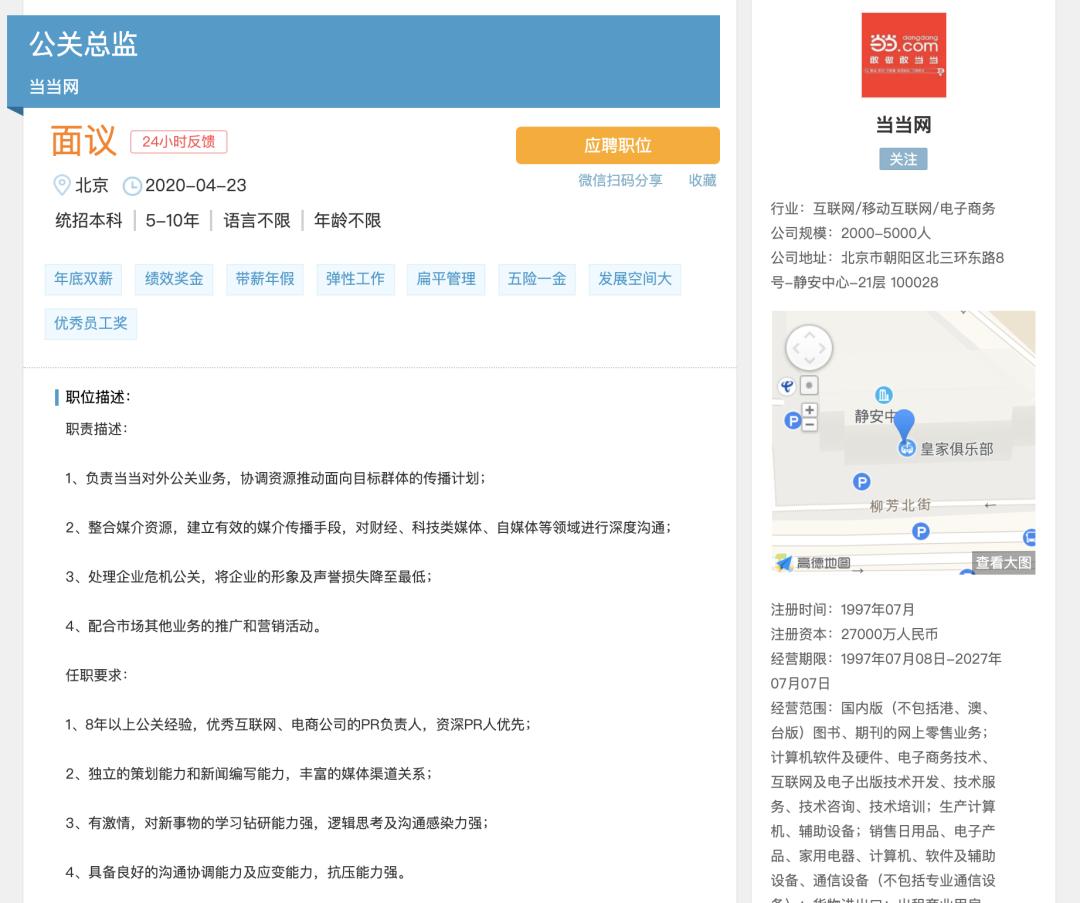Click the blue location pin on the map
Screen dimensions: 1080x903
click(x=903, y=427)
